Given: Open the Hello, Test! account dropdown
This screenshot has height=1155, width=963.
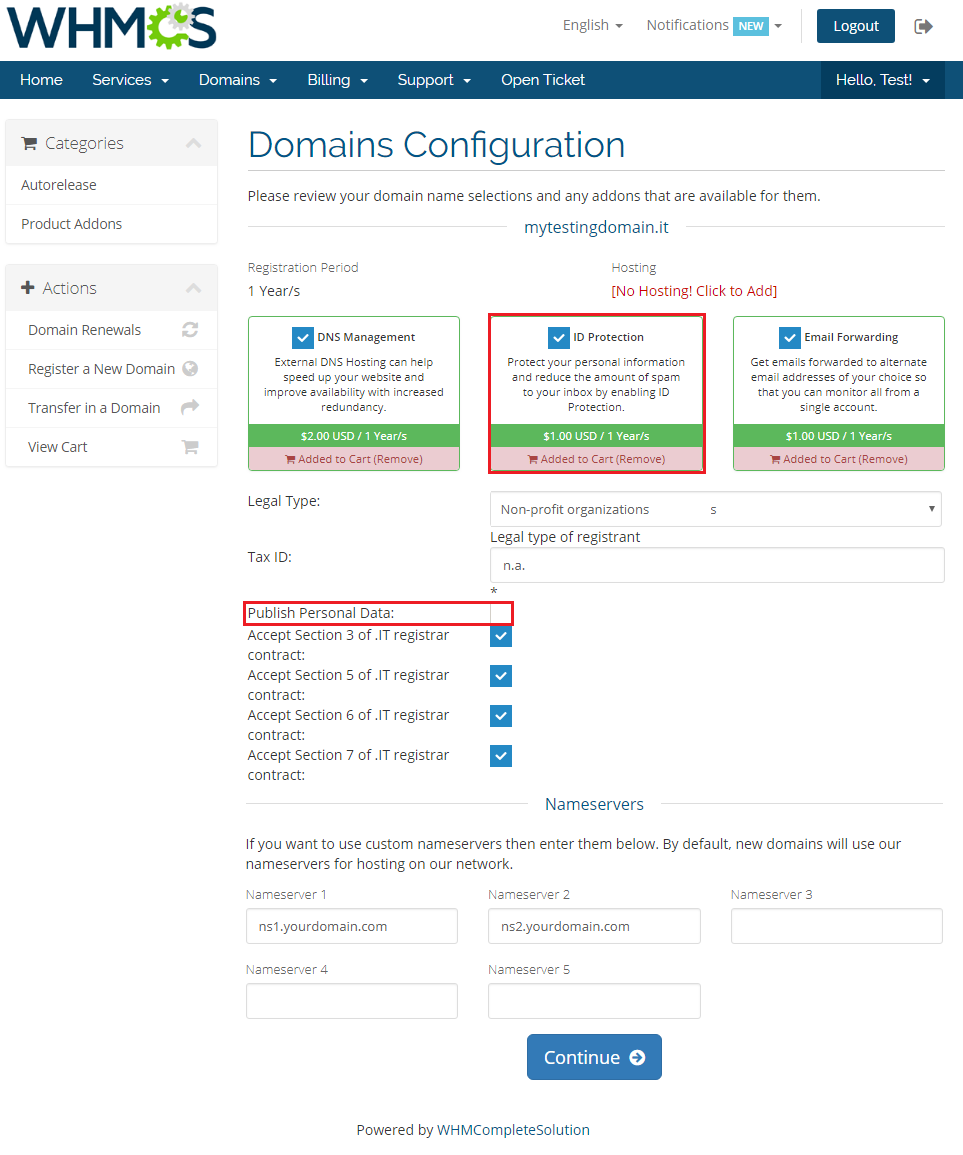Looking at the screenshot, I should (x=883, y=80).
